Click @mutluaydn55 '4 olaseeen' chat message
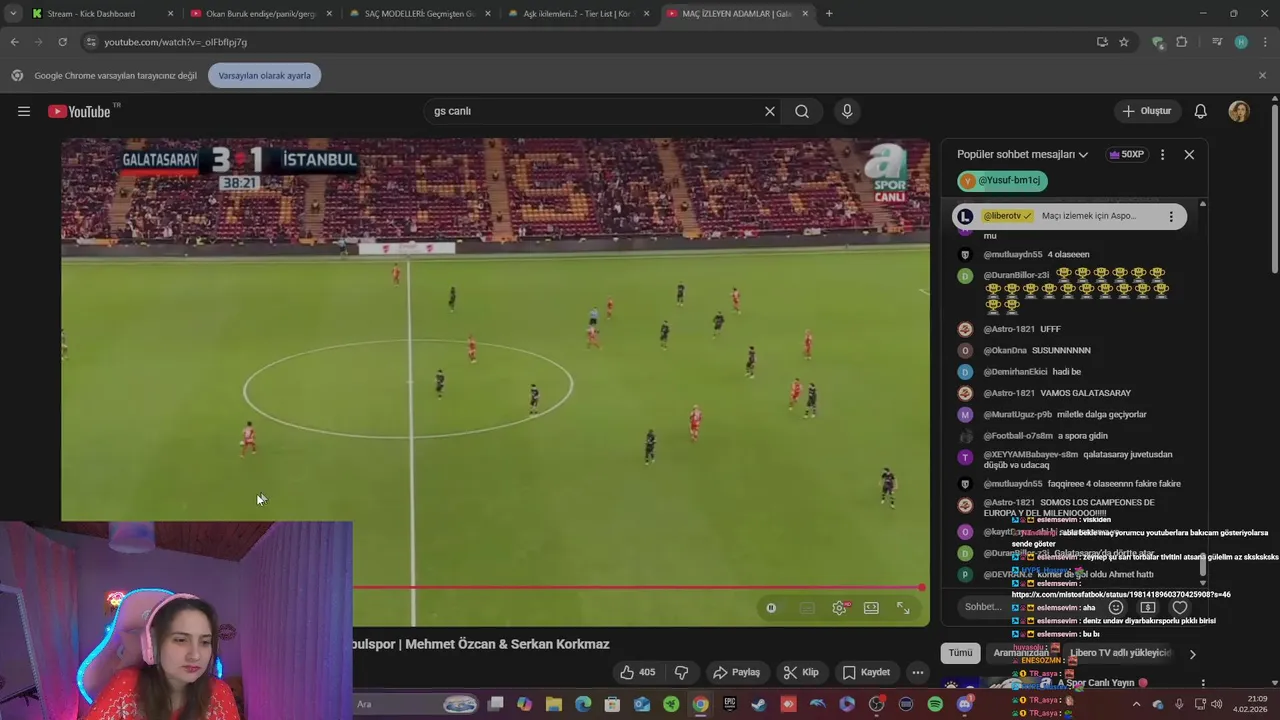 1036,254
